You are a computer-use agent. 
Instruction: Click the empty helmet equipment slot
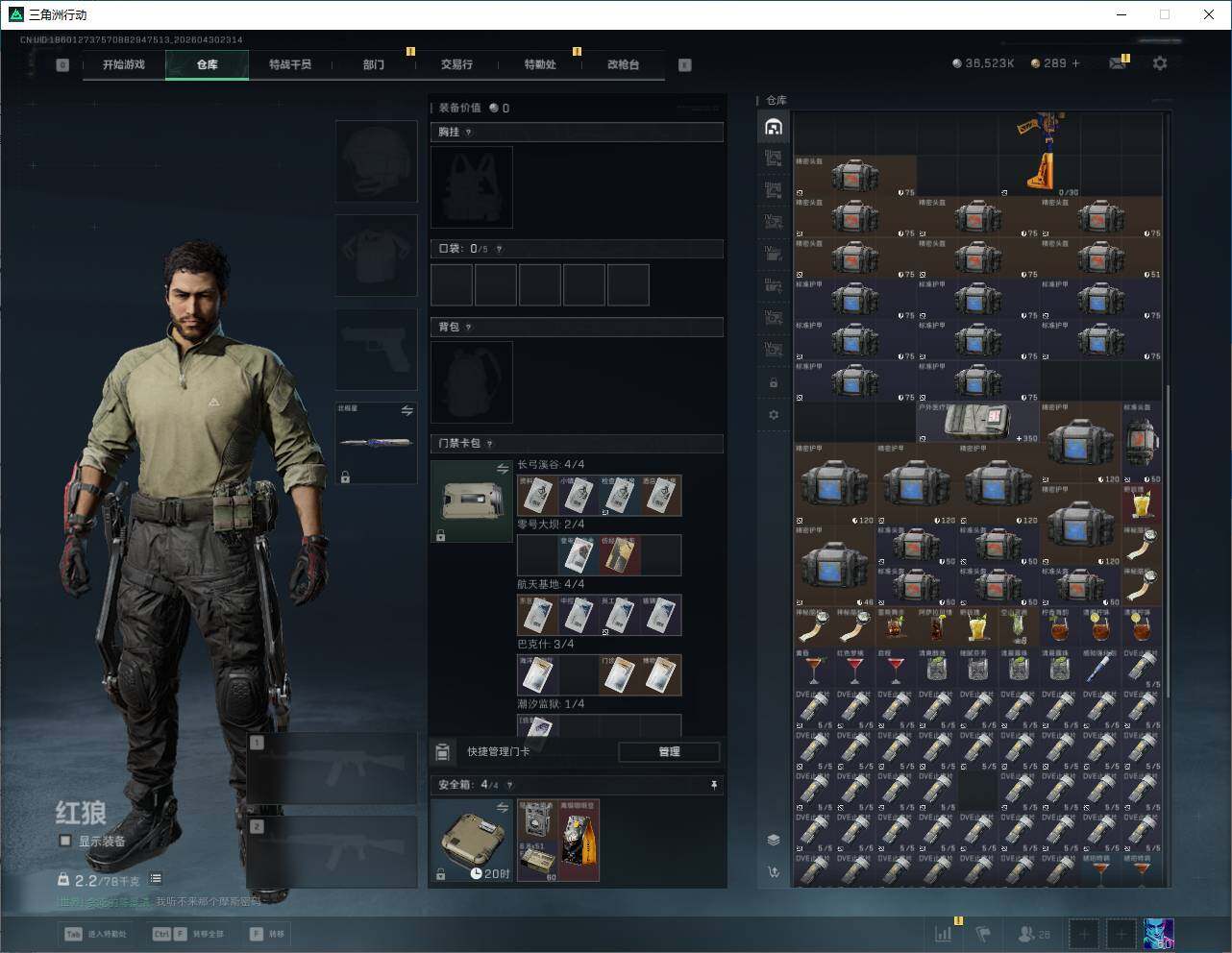pos(377,161)
